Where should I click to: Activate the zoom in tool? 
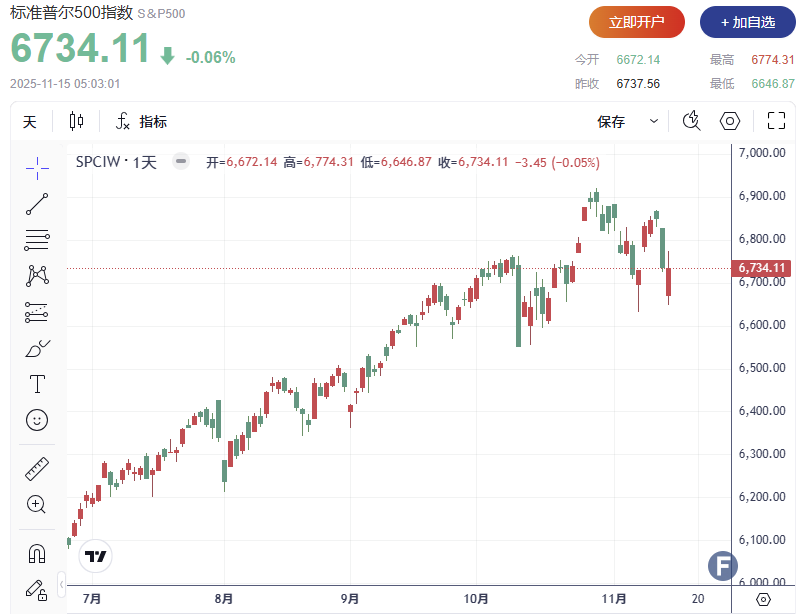coord(37,504)
